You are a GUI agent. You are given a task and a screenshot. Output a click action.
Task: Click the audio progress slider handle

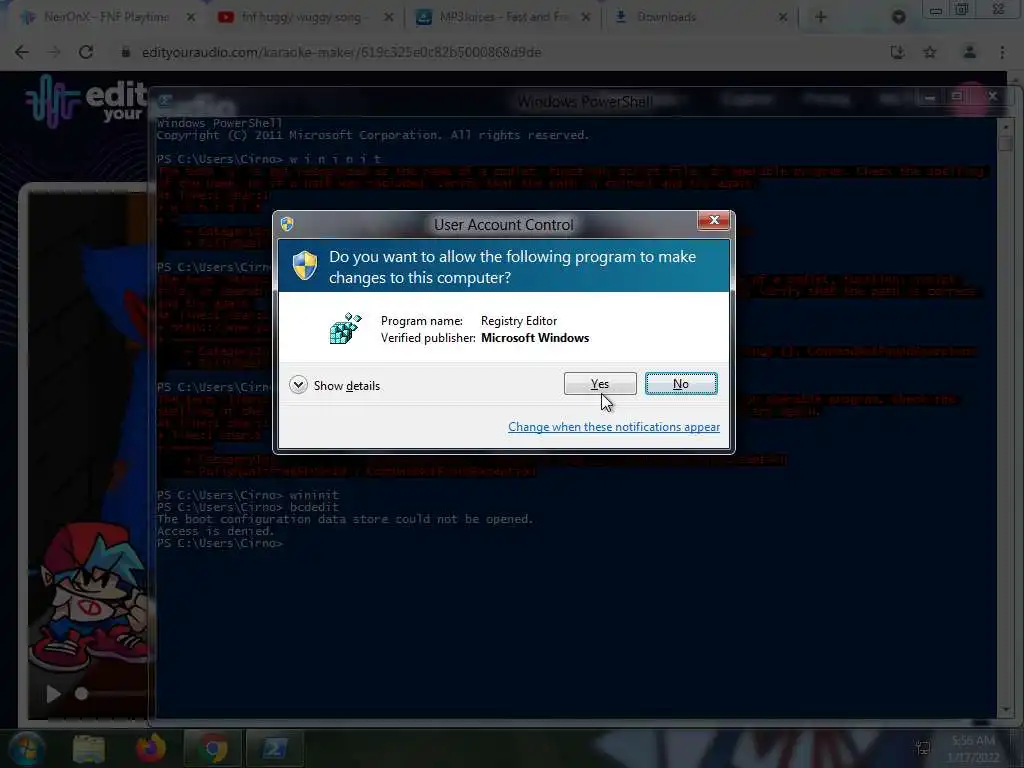pyautogui.click(x=81, y=694)
